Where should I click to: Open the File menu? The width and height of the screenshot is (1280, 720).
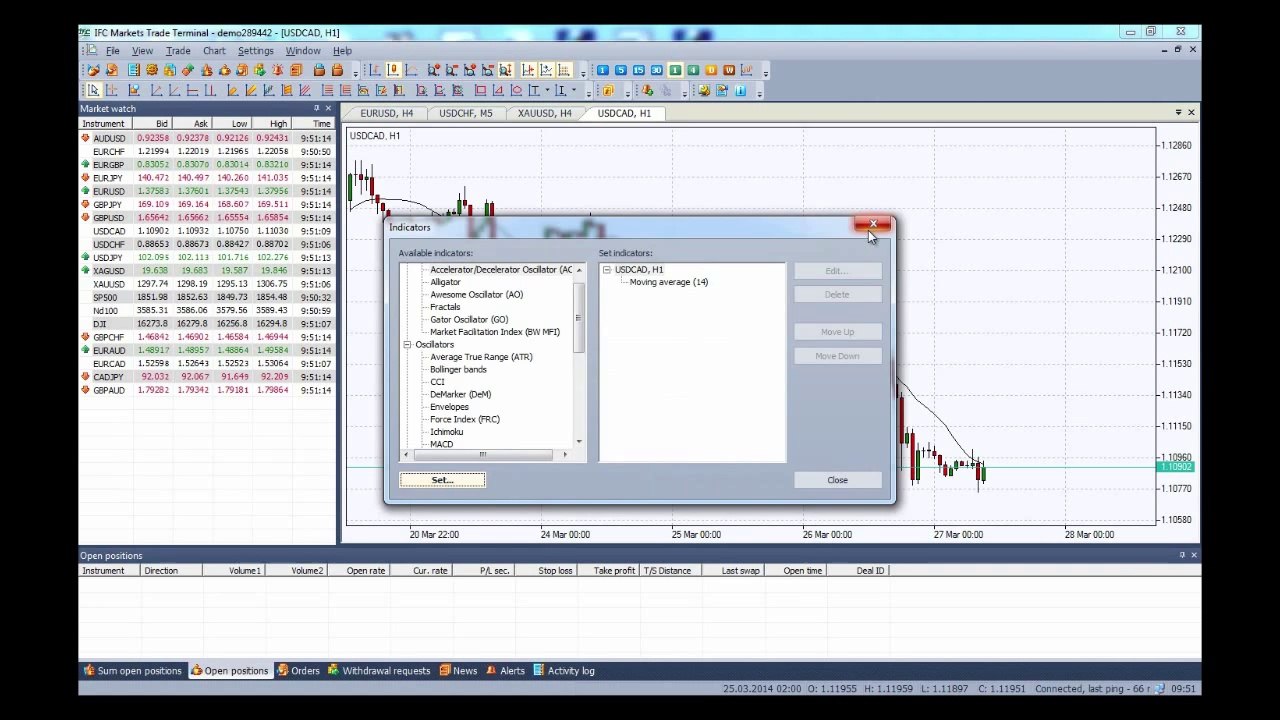(x=112, y=51)
